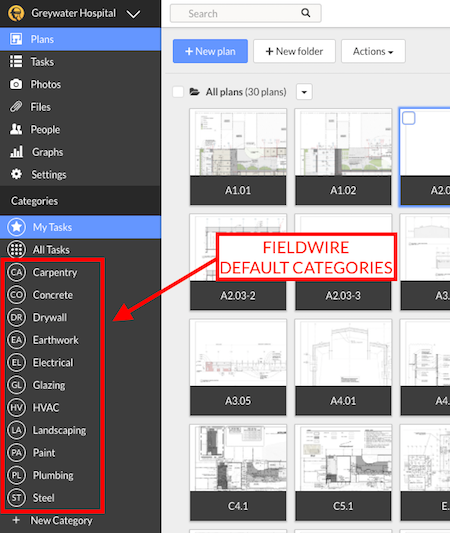
Task: Click the New folder button
Action: coord(294,51)
